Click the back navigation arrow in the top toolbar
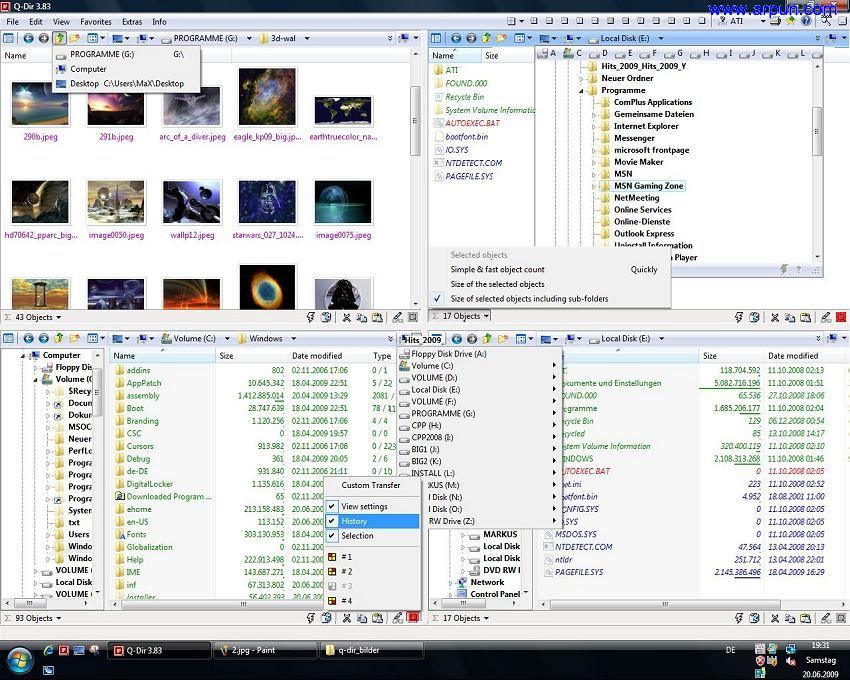The image size is (850, 680). [28, 38]
